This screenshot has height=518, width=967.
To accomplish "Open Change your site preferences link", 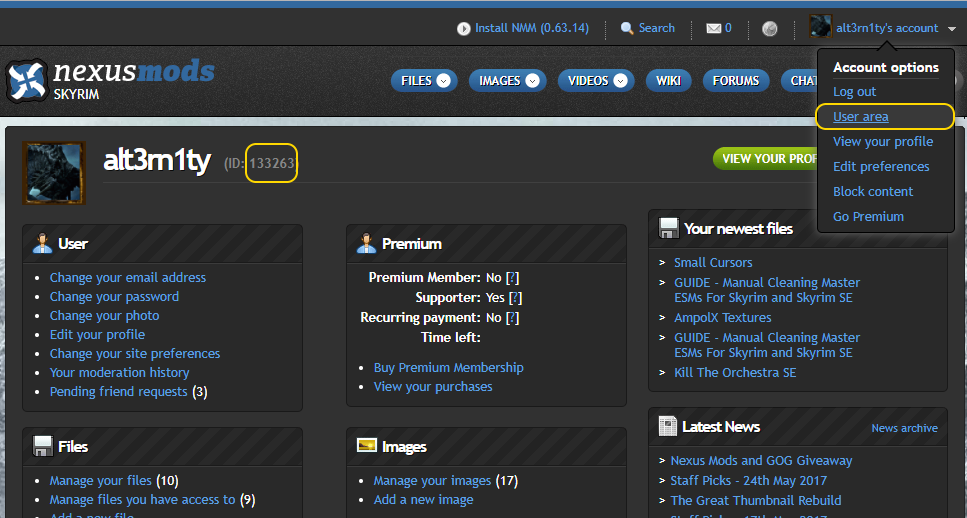I will click(134, 354).
